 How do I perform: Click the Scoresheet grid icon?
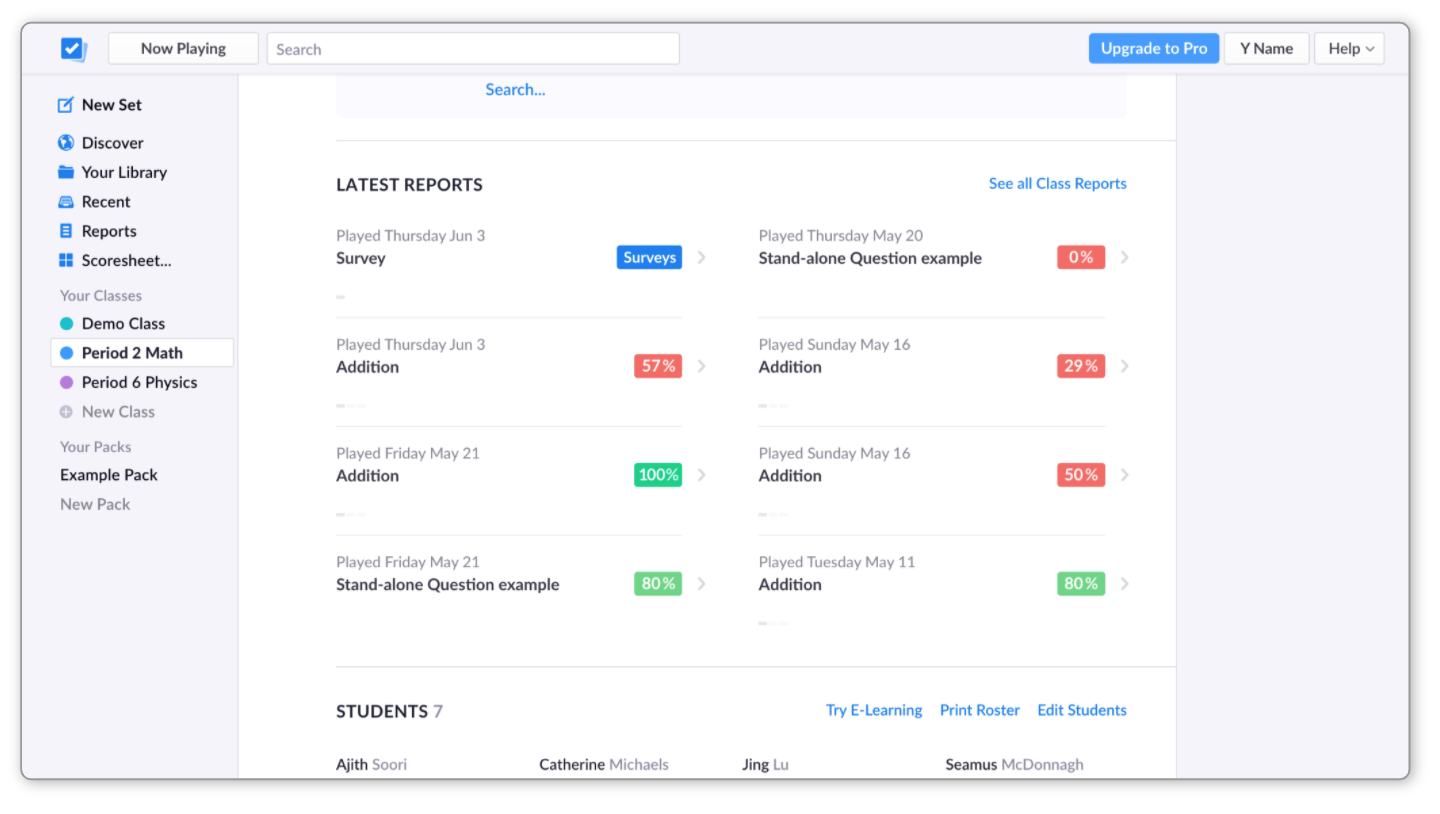point(66,261)
